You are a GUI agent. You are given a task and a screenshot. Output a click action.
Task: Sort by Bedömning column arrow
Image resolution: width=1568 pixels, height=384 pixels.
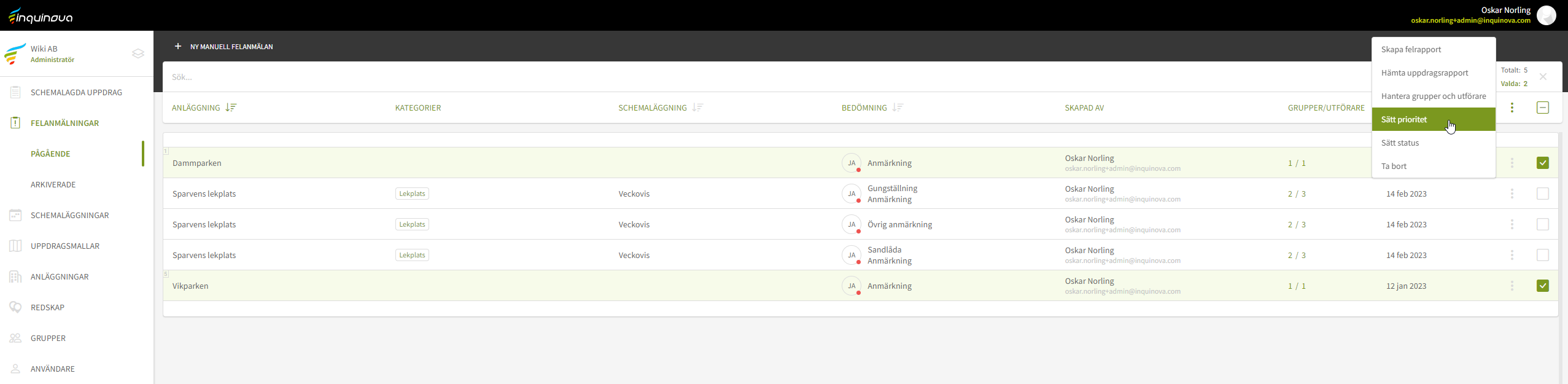tap(898, 108)
